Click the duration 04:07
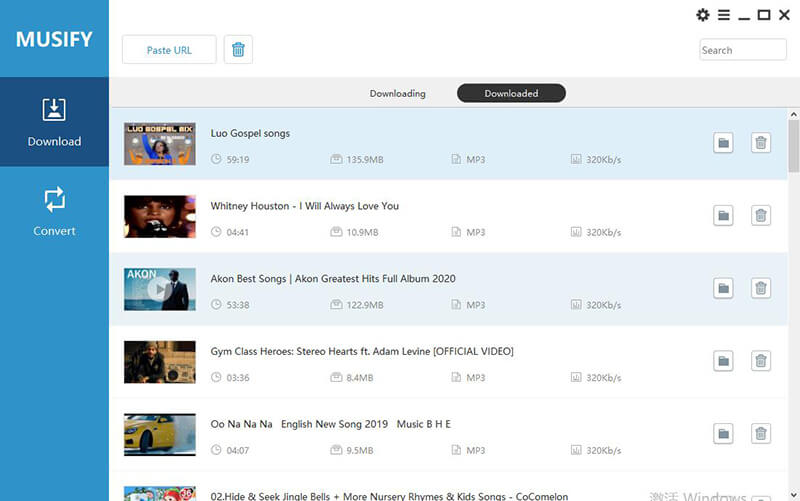 [238, 450]
